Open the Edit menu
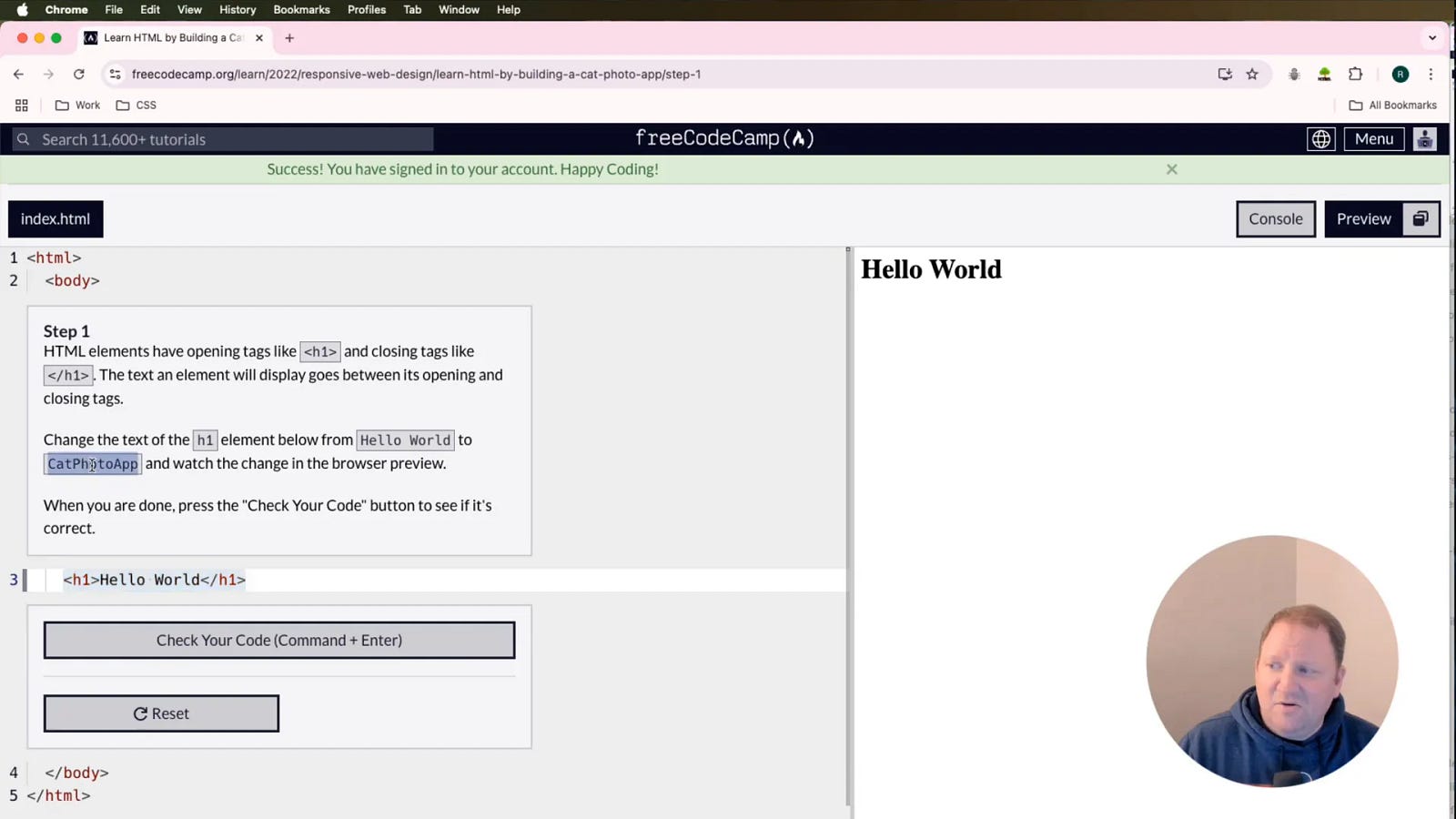Viewport: 1456px width, 819px height. 150,10
